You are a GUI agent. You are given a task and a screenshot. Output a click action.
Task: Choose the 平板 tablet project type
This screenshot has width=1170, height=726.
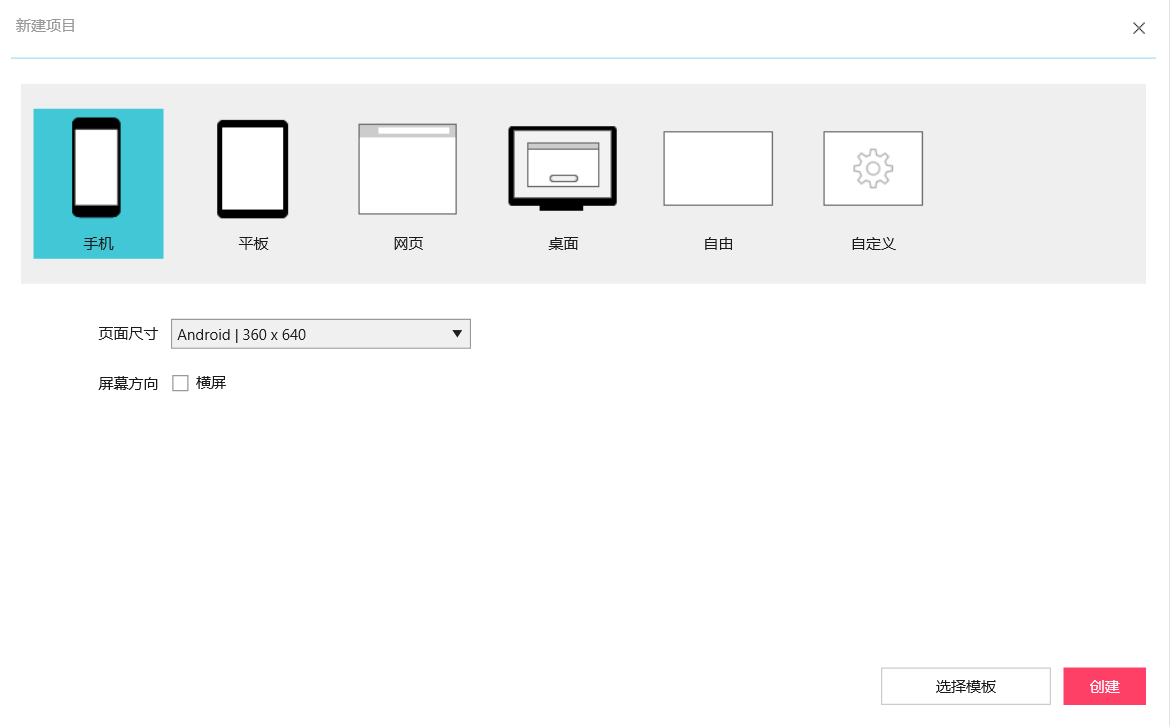tap(253, 184)
